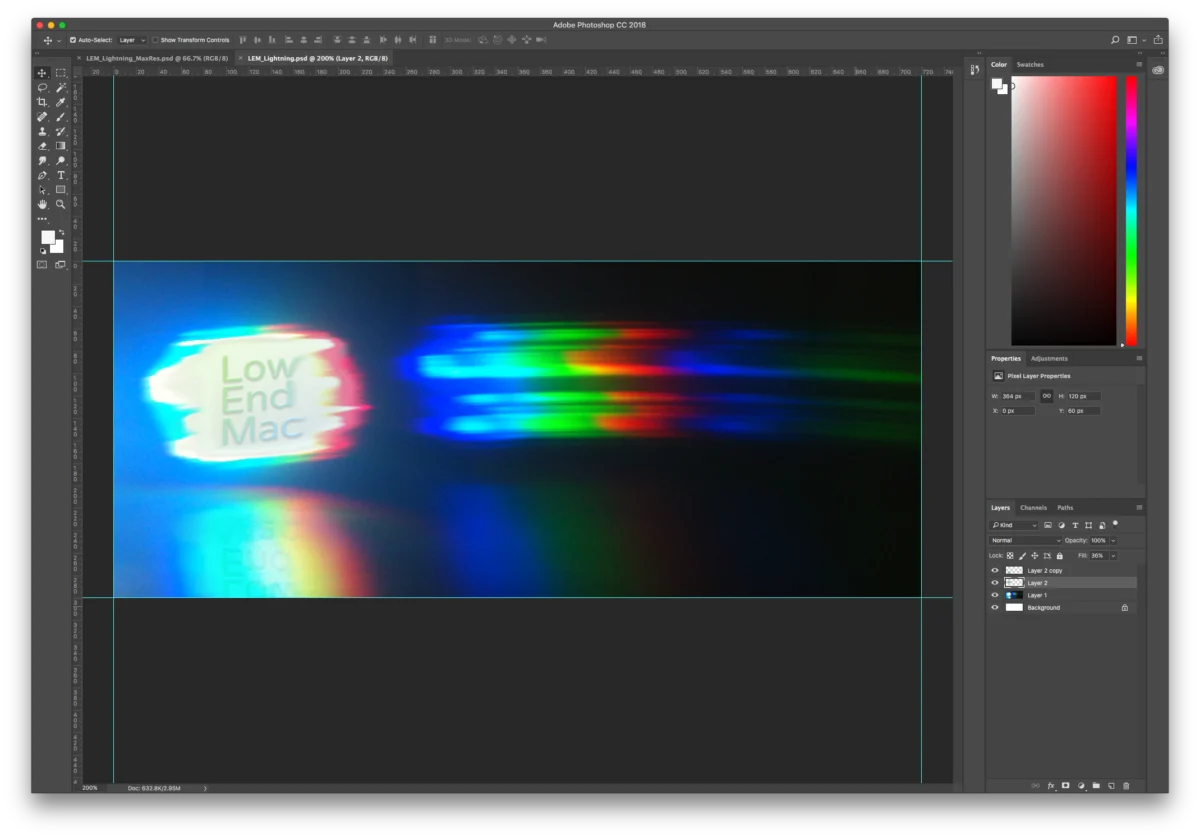The image size is (1200, 838).
Task: Select the Clone Stamp tool
Action: point(42,131)
